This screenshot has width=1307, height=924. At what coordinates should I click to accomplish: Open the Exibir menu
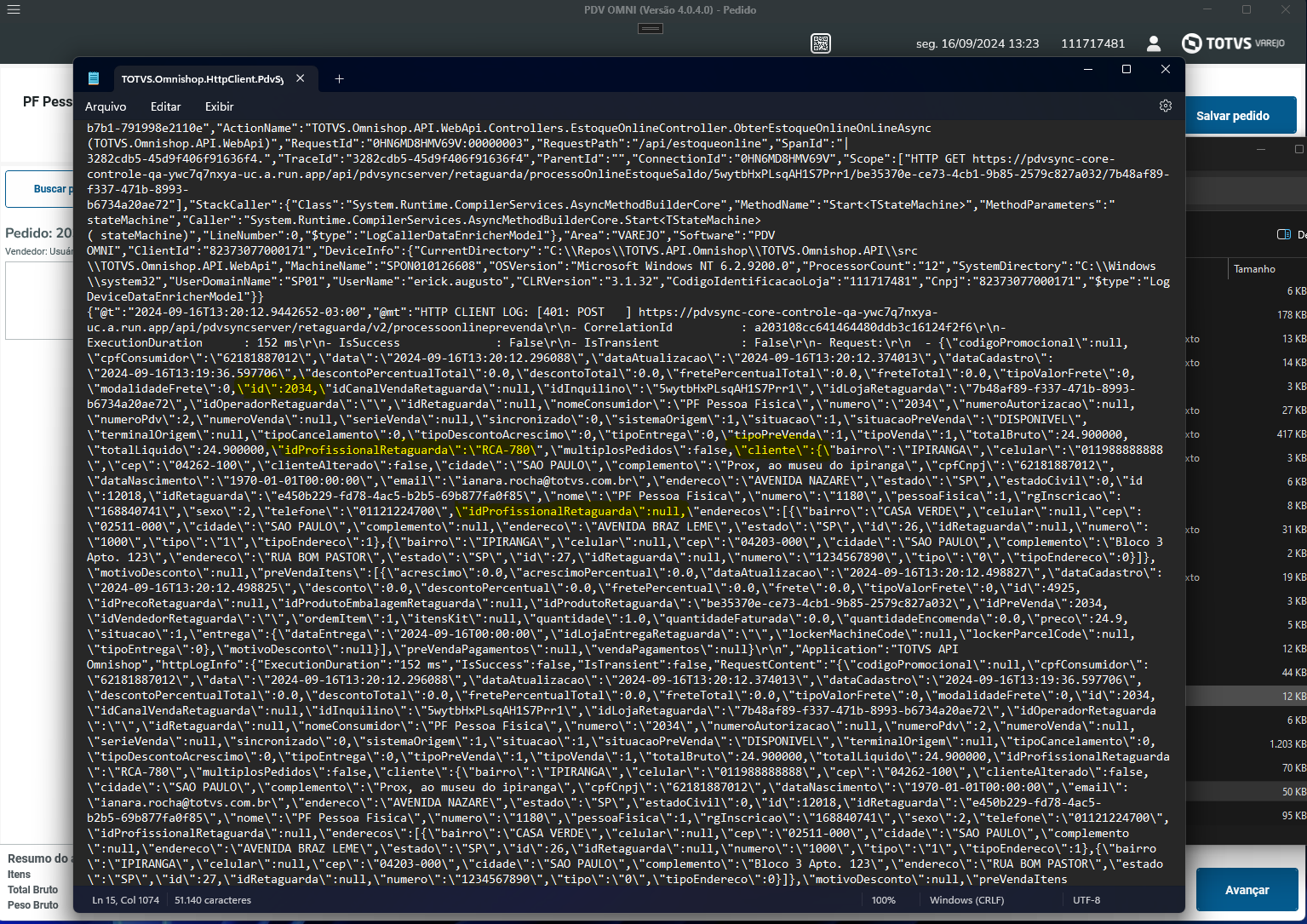[219, 106]
